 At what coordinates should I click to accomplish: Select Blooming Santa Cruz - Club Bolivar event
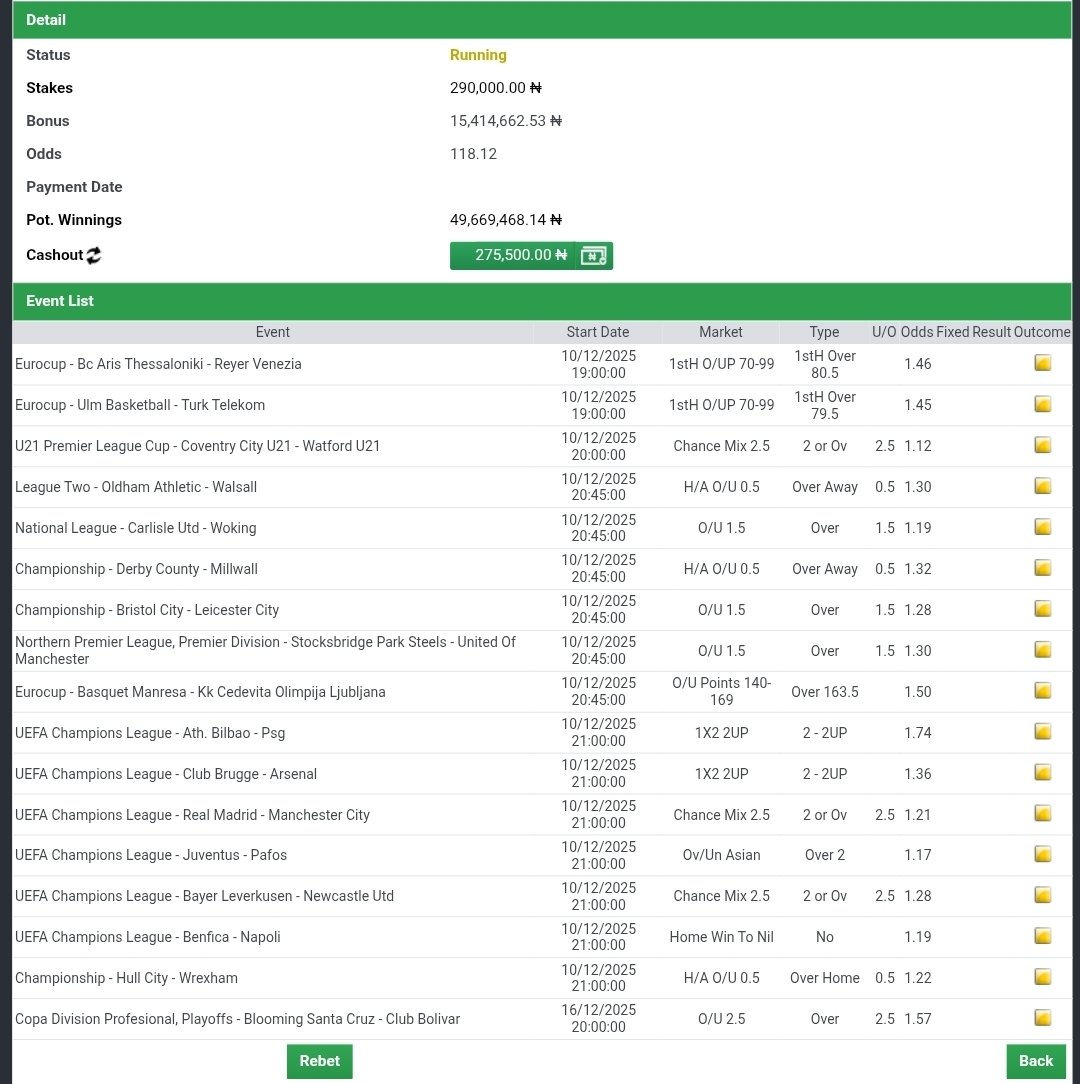(x=237, y=1019)
